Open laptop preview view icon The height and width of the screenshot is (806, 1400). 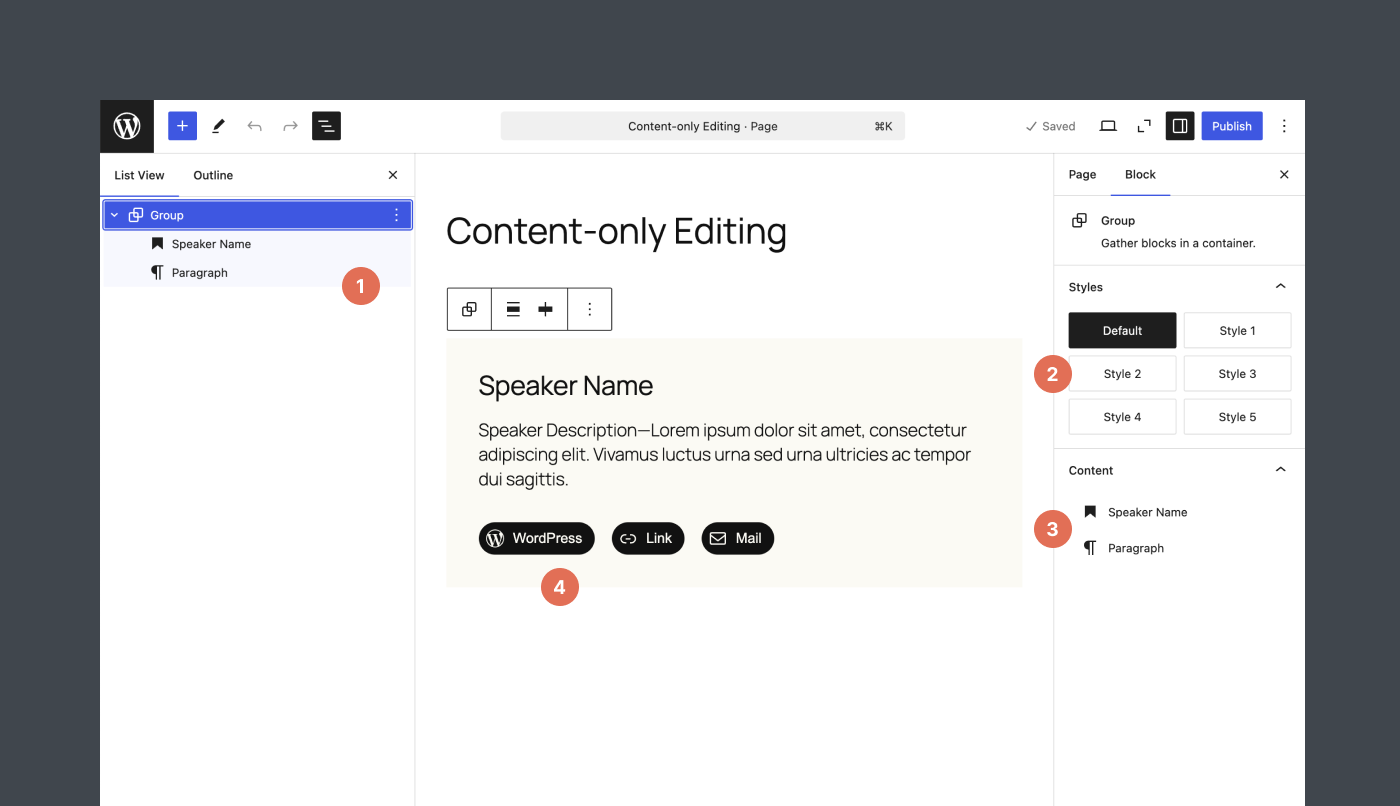click(x=1108, y=126)
